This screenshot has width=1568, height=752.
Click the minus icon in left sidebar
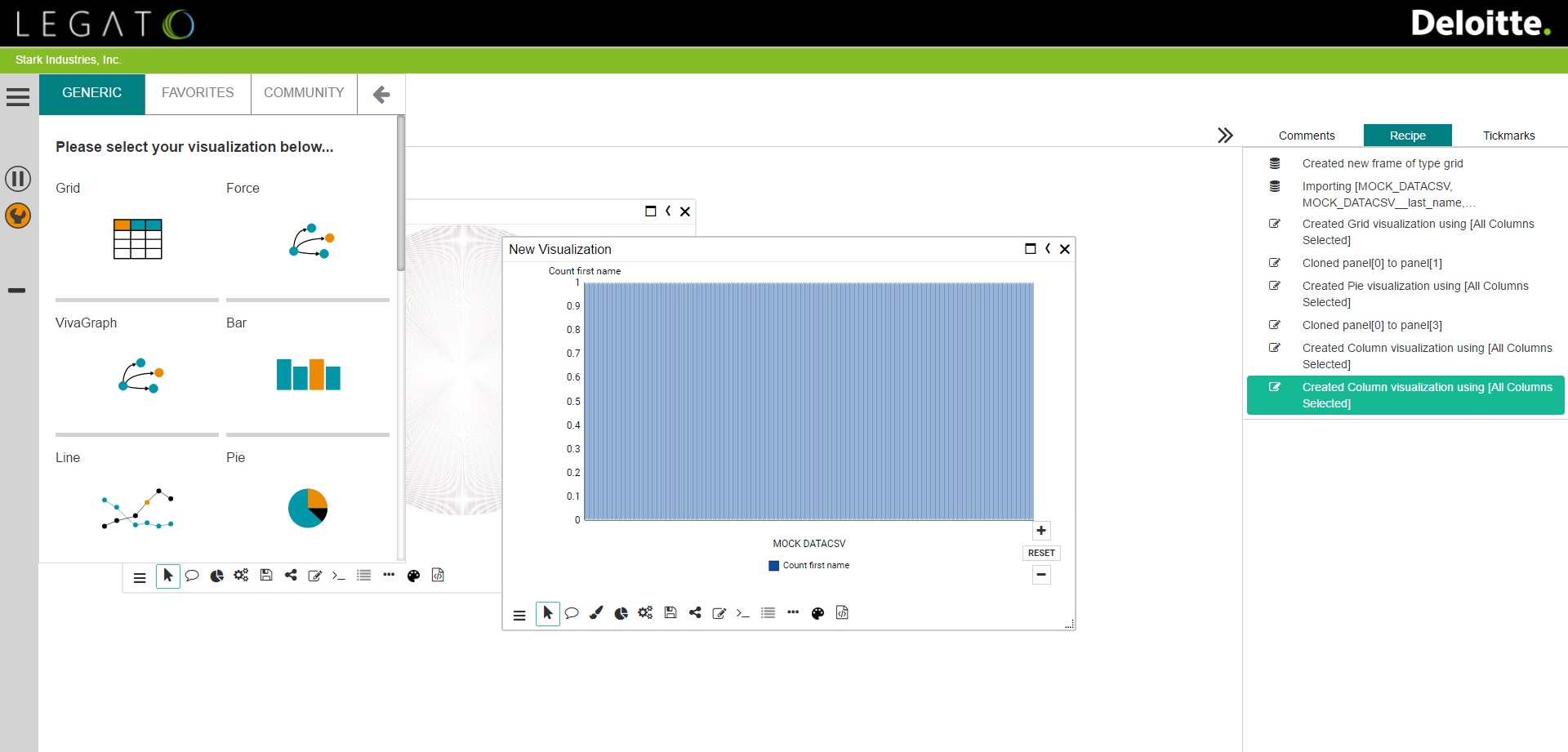(17, 291)
